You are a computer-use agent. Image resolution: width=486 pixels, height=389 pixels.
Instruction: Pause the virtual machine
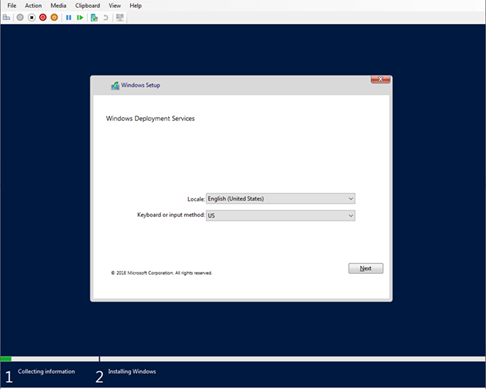click(x=69, y=17)
